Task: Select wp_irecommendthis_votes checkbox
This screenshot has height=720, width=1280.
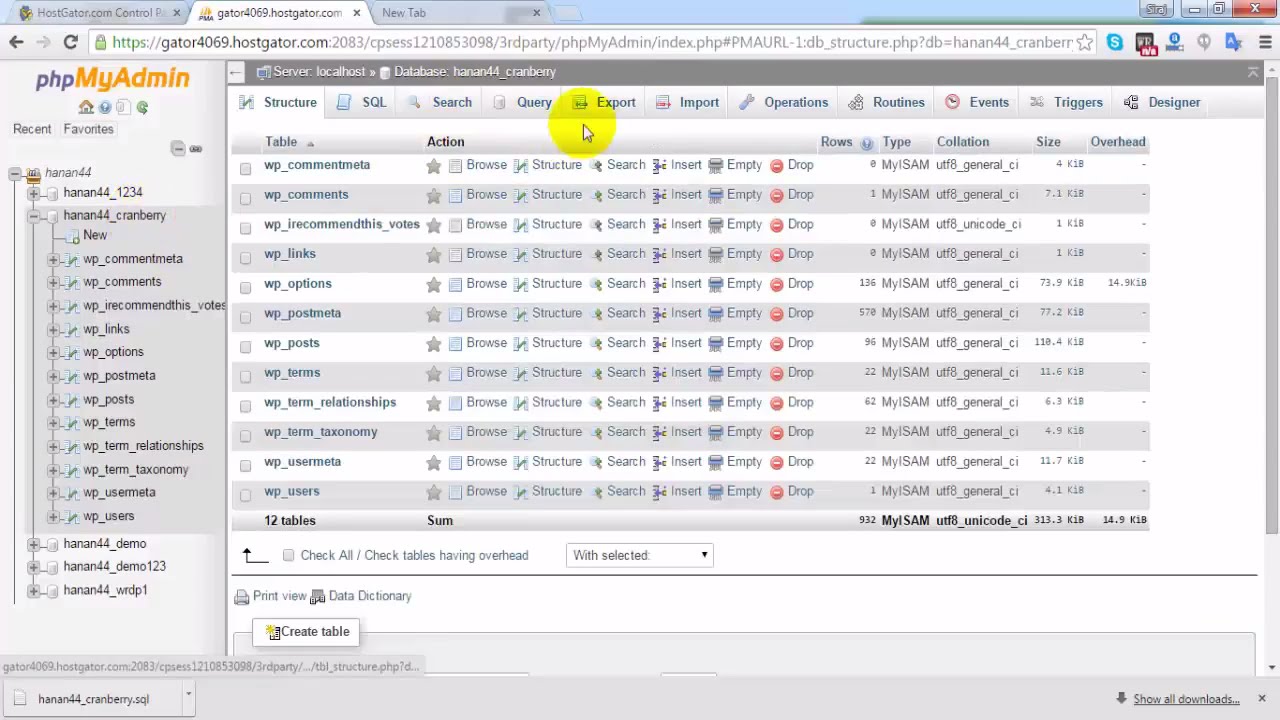Action: coord(245,228)
